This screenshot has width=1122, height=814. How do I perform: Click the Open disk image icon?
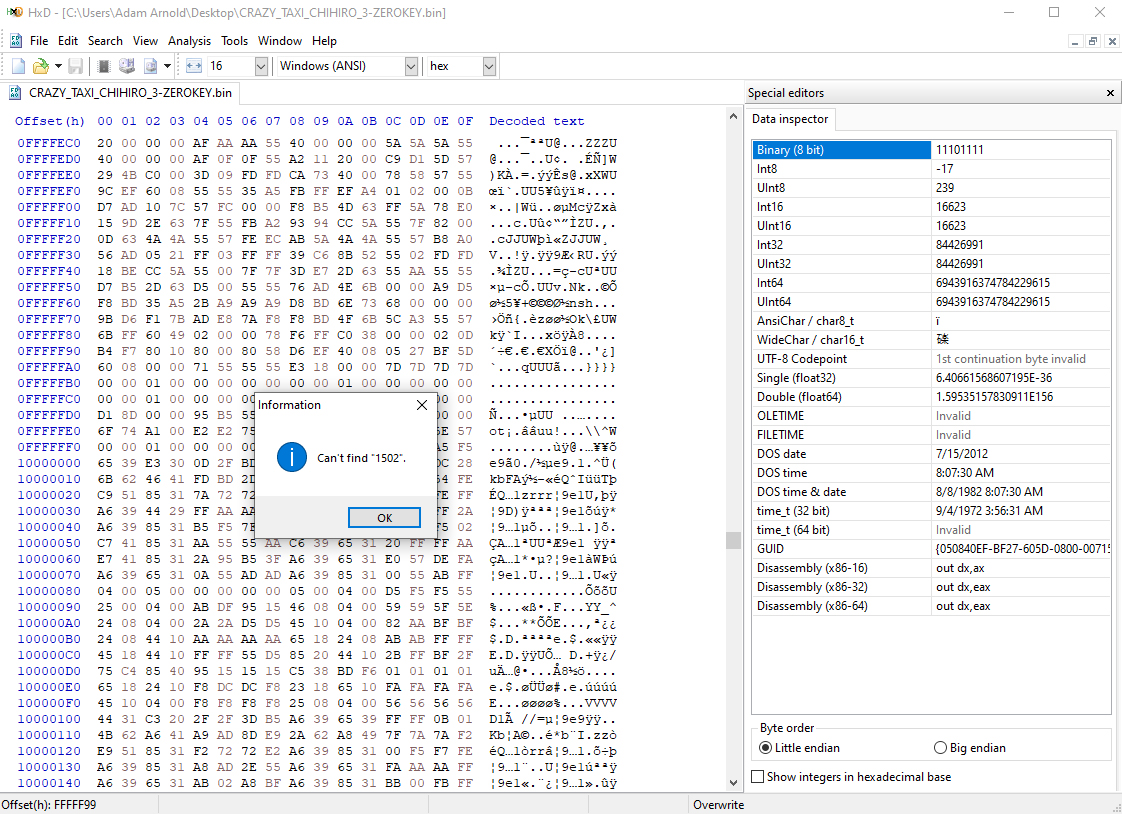coord(150,67)
